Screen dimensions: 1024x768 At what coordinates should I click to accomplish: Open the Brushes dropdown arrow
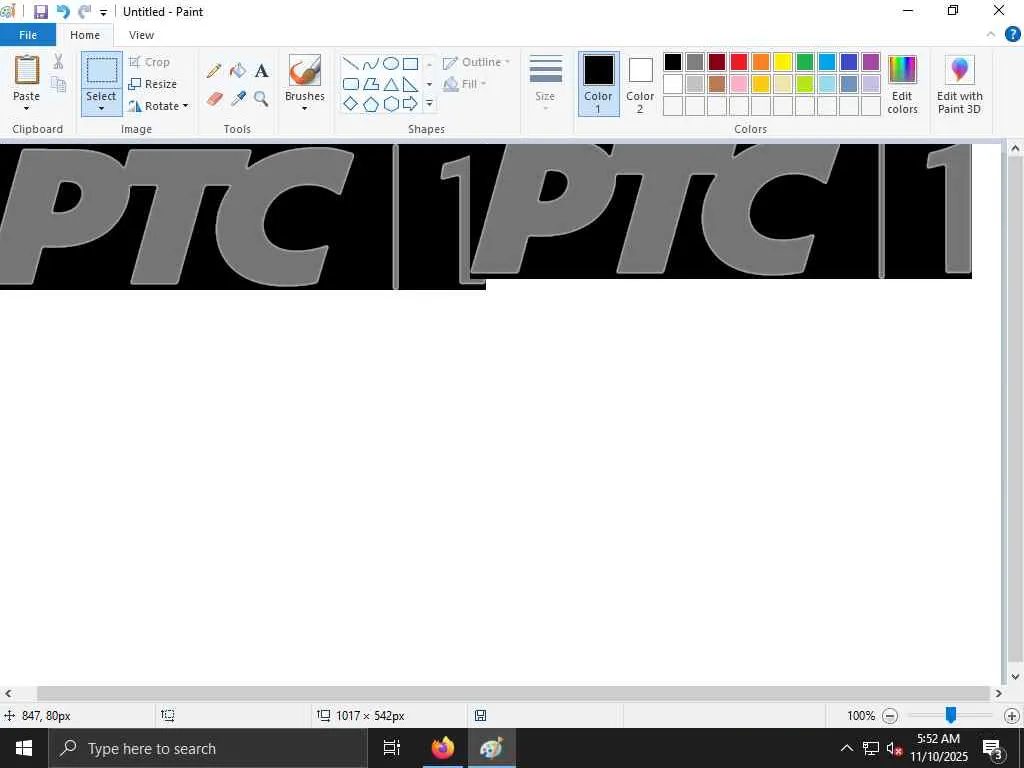click(304, 108)
